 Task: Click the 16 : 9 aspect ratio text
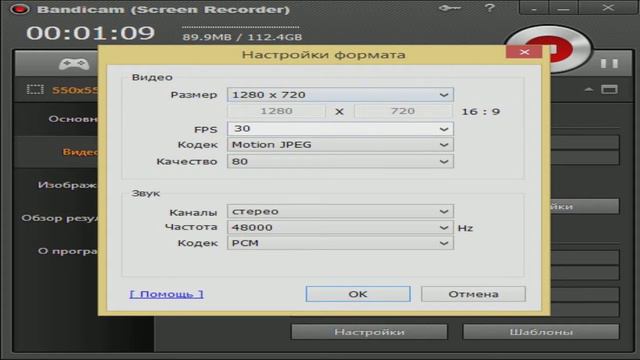[x=480, y=112]
